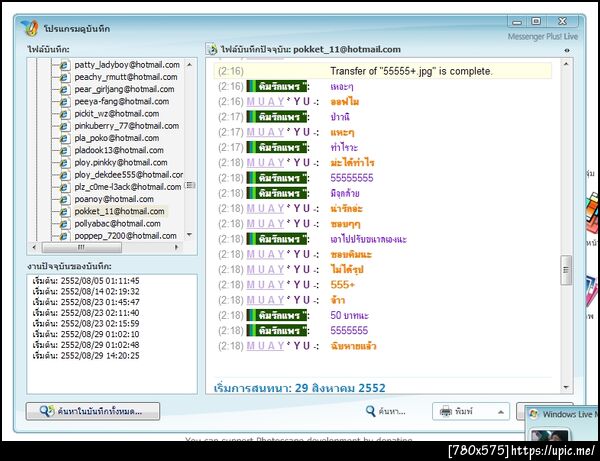This screenshot has height=461, width=600.
Task: Click the file icon beside pickit_wz@hotmail.com
Action: tap(64, 114)
